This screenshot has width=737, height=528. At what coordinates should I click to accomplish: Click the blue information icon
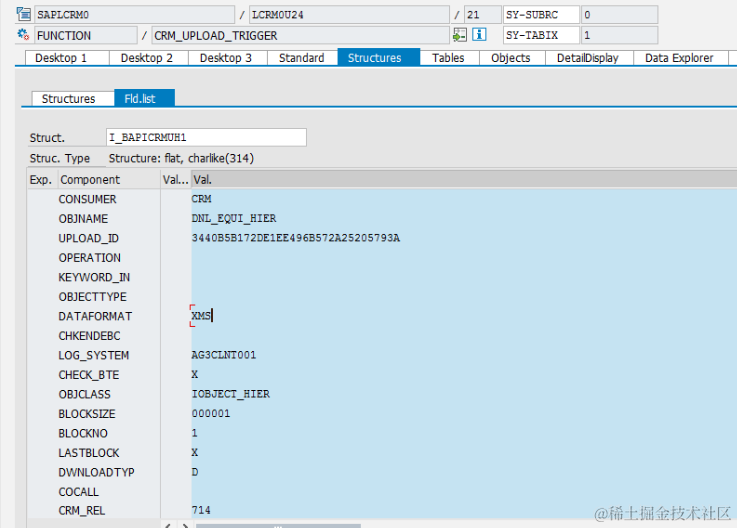click(479, 35)
